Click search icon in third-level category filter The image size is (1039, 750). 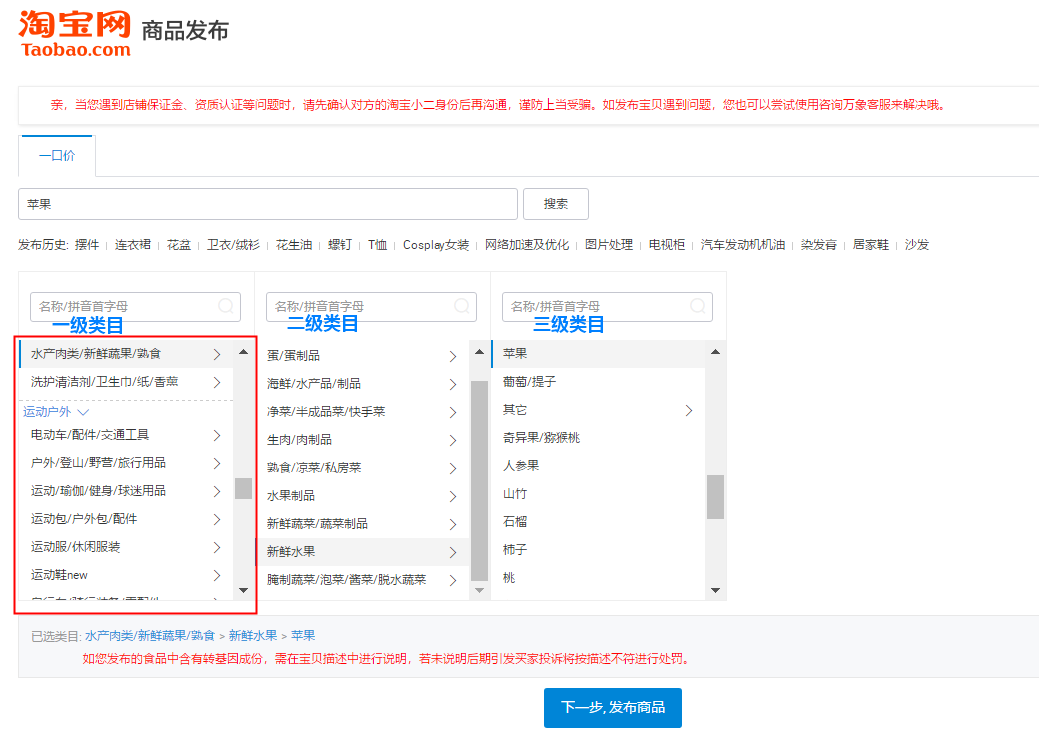pos(698,306)
